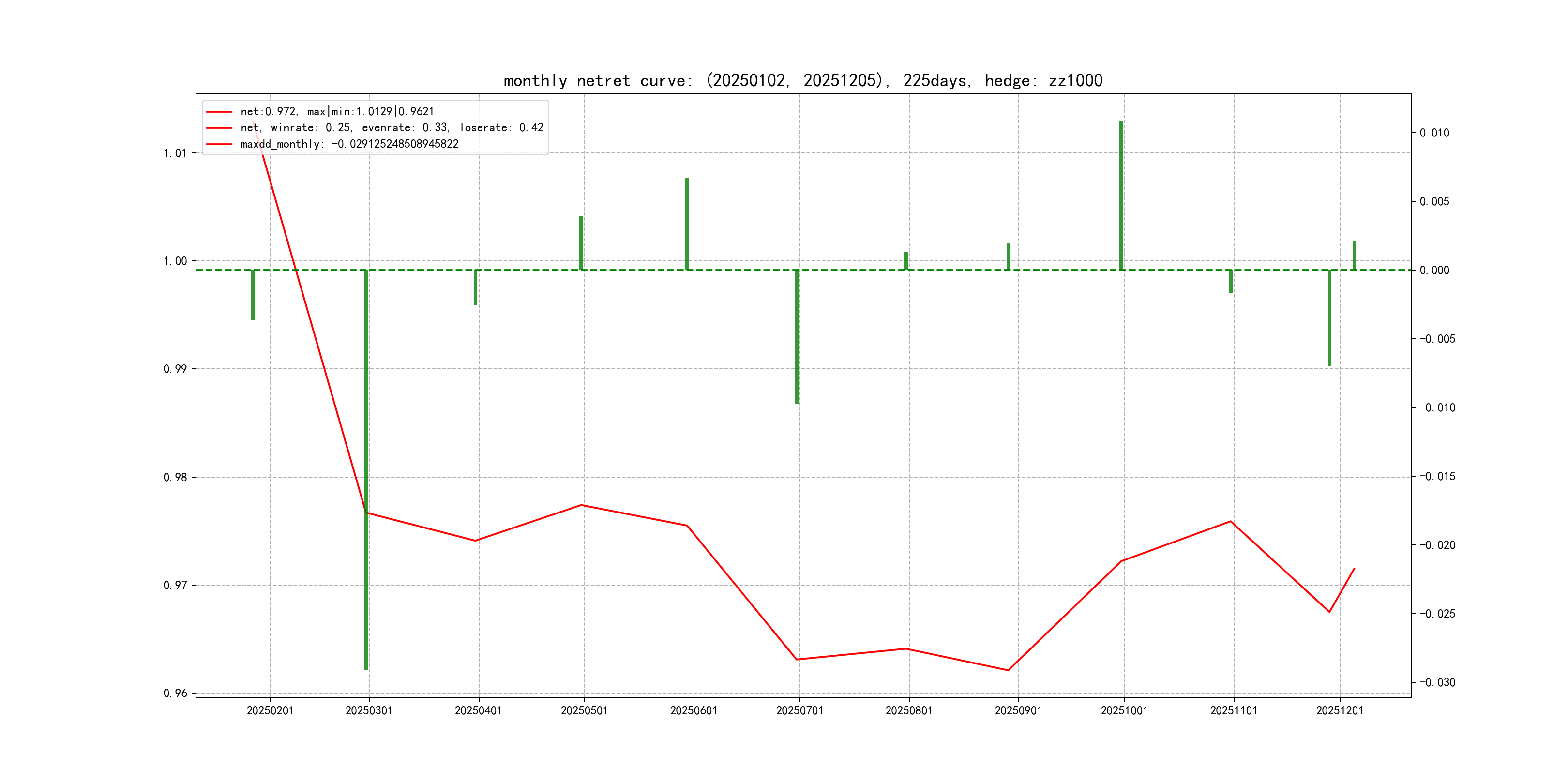The width and height of the screenshot is (1568, 784).
Task: Click the maxdd_monthly legend entry
Action: 349,144
